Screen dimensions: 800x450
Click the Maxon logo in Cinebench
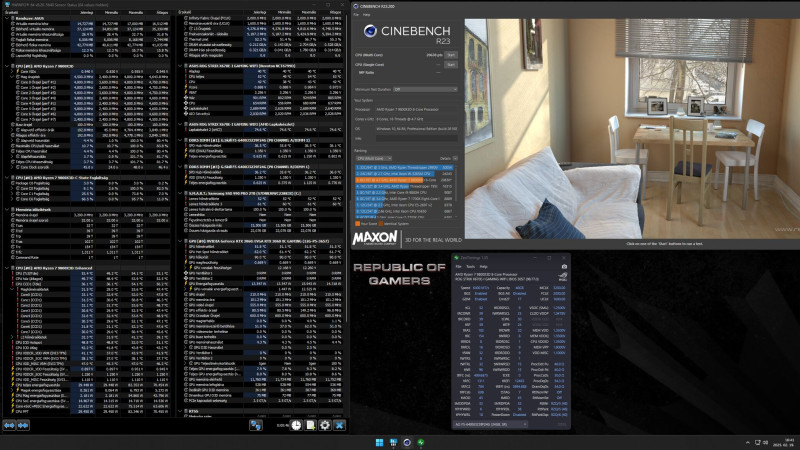375,238
